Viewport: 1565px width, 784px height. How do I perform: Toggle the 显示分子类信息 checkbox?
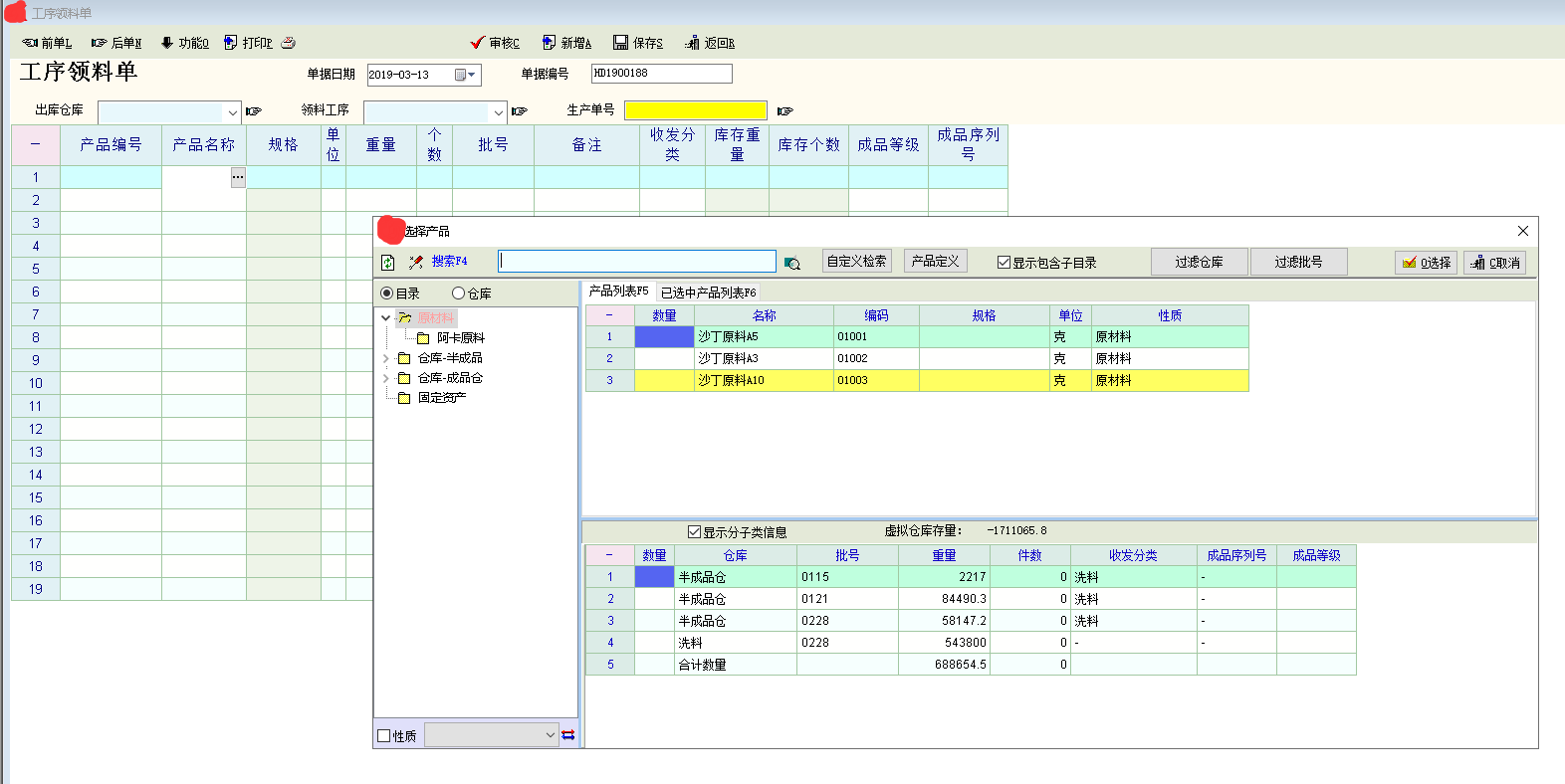(694, 532)
